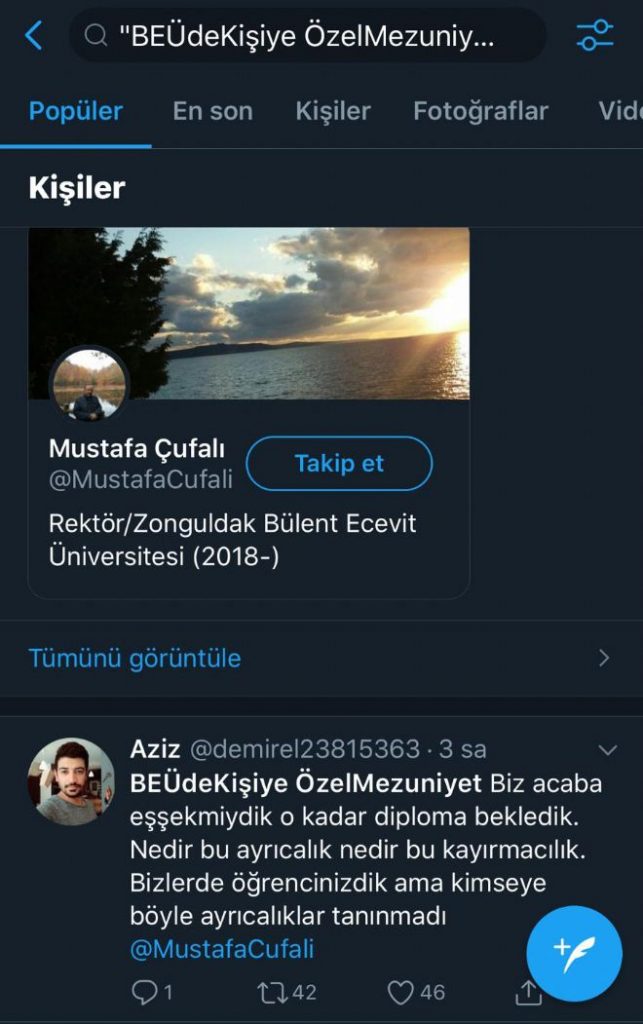Like the tweet by Aziz
This screenshot has height=1024, width=643.
coord(401,991)
